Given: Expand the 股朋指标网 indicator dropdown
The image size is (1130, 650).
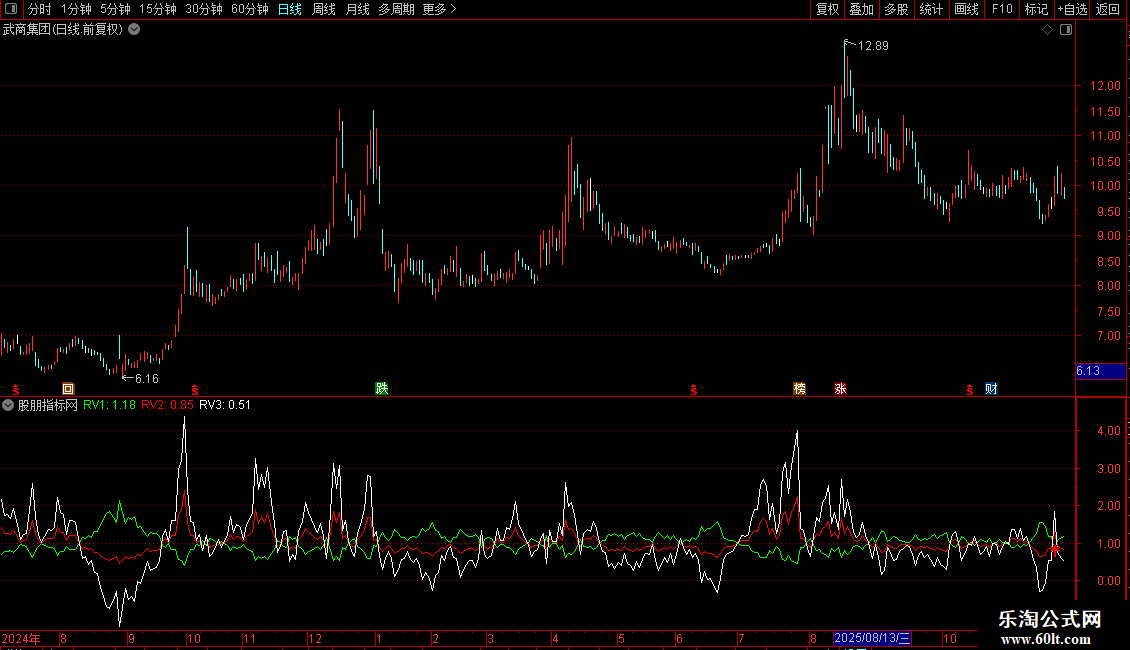Looking at the screenshot, I should pos(8,405).
